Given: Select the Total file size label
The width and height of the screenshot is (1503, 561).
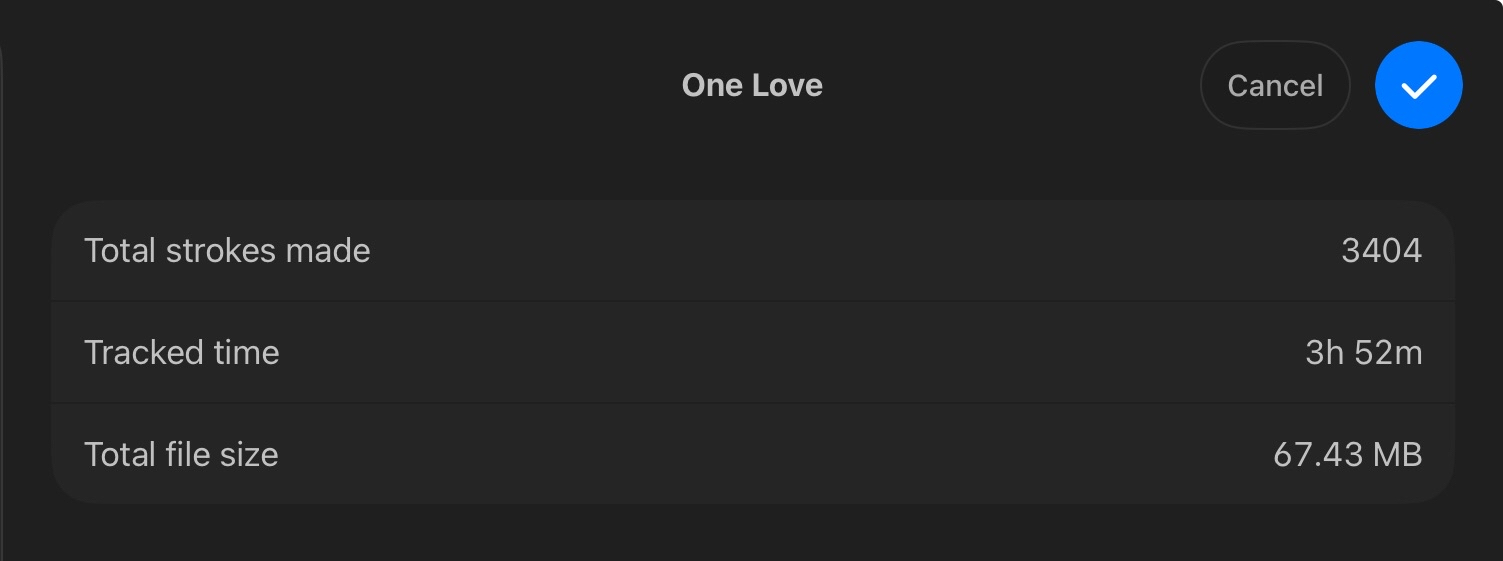Looking at the screenshot, I should (181, 454).
